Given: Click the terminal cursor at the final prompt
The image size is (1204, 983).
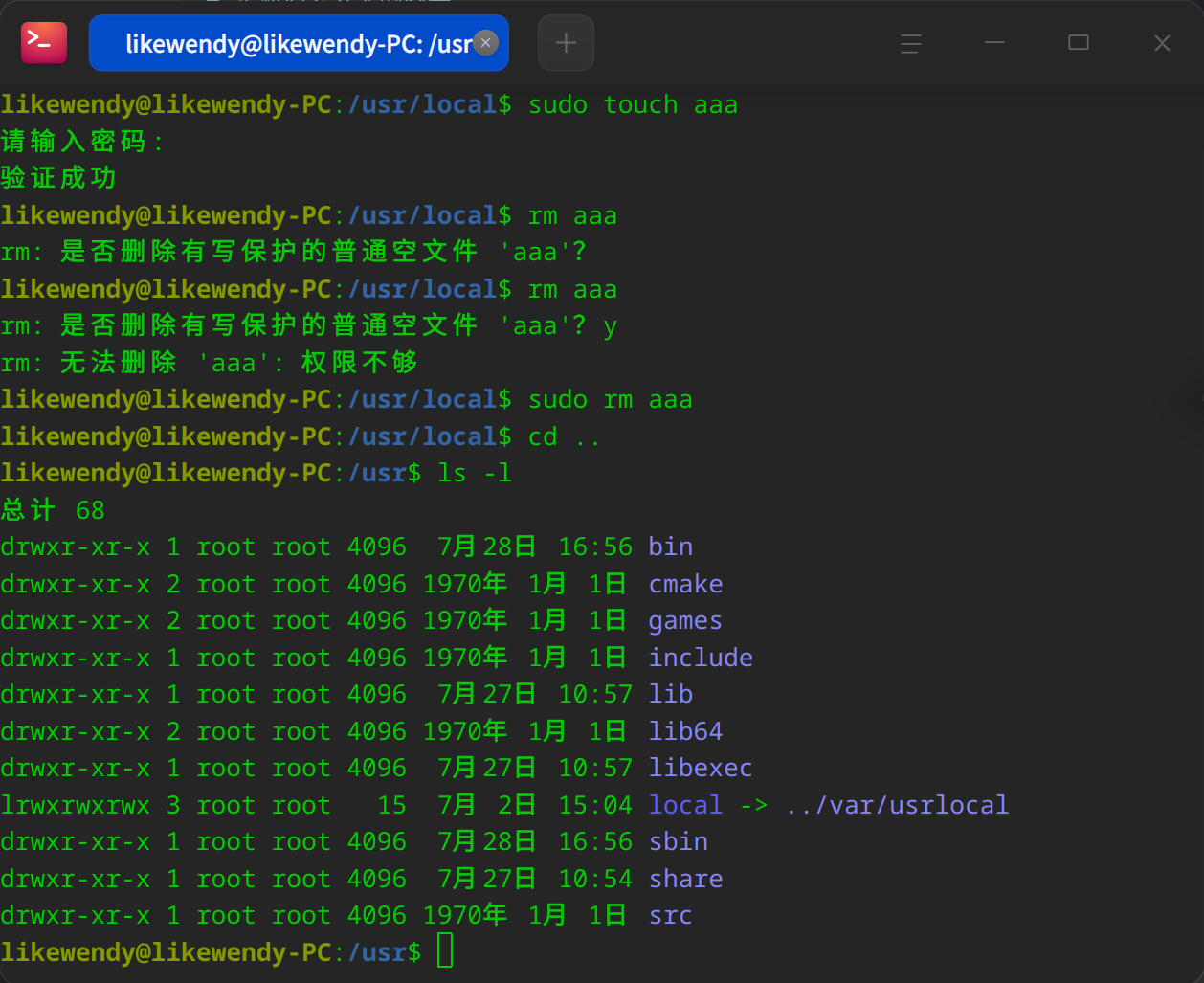Looking at the screenshot, I should [x=445, y=951].
